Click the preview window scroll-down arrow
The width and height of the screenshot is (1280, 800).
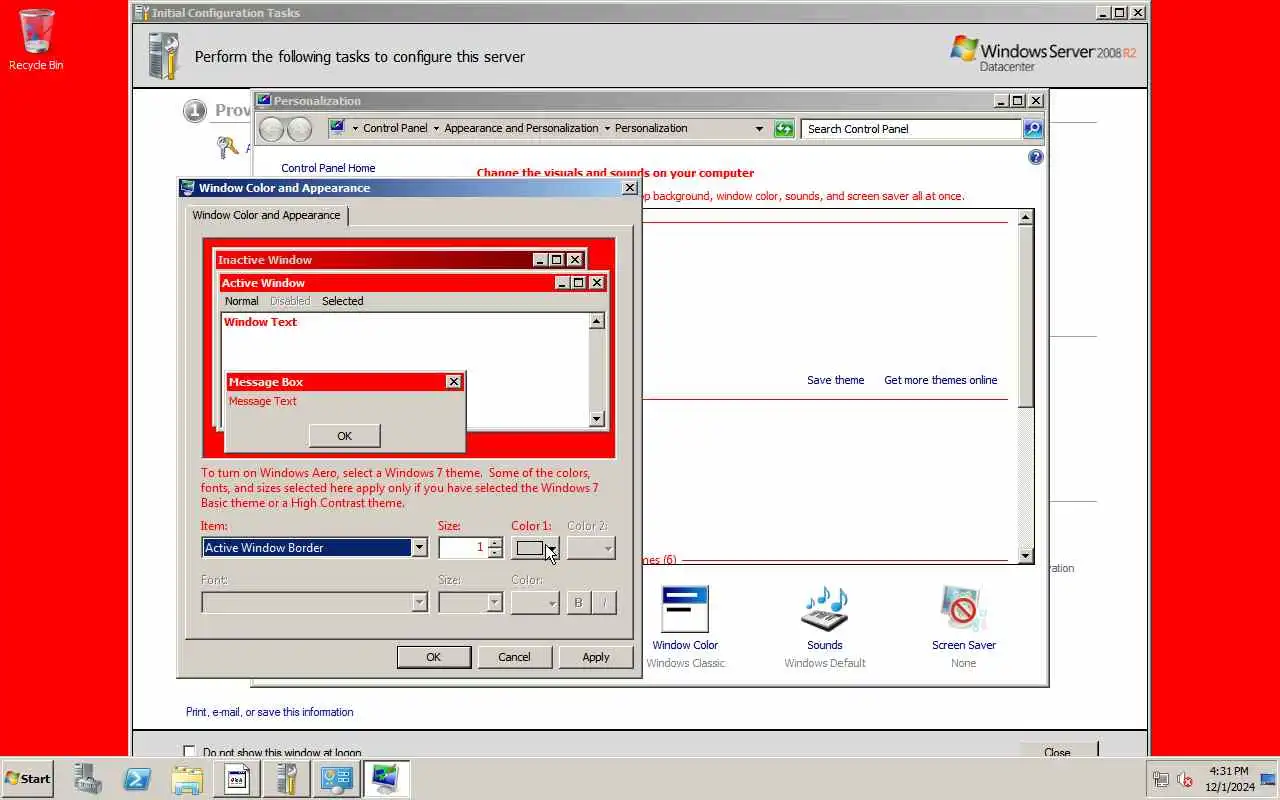597,420
